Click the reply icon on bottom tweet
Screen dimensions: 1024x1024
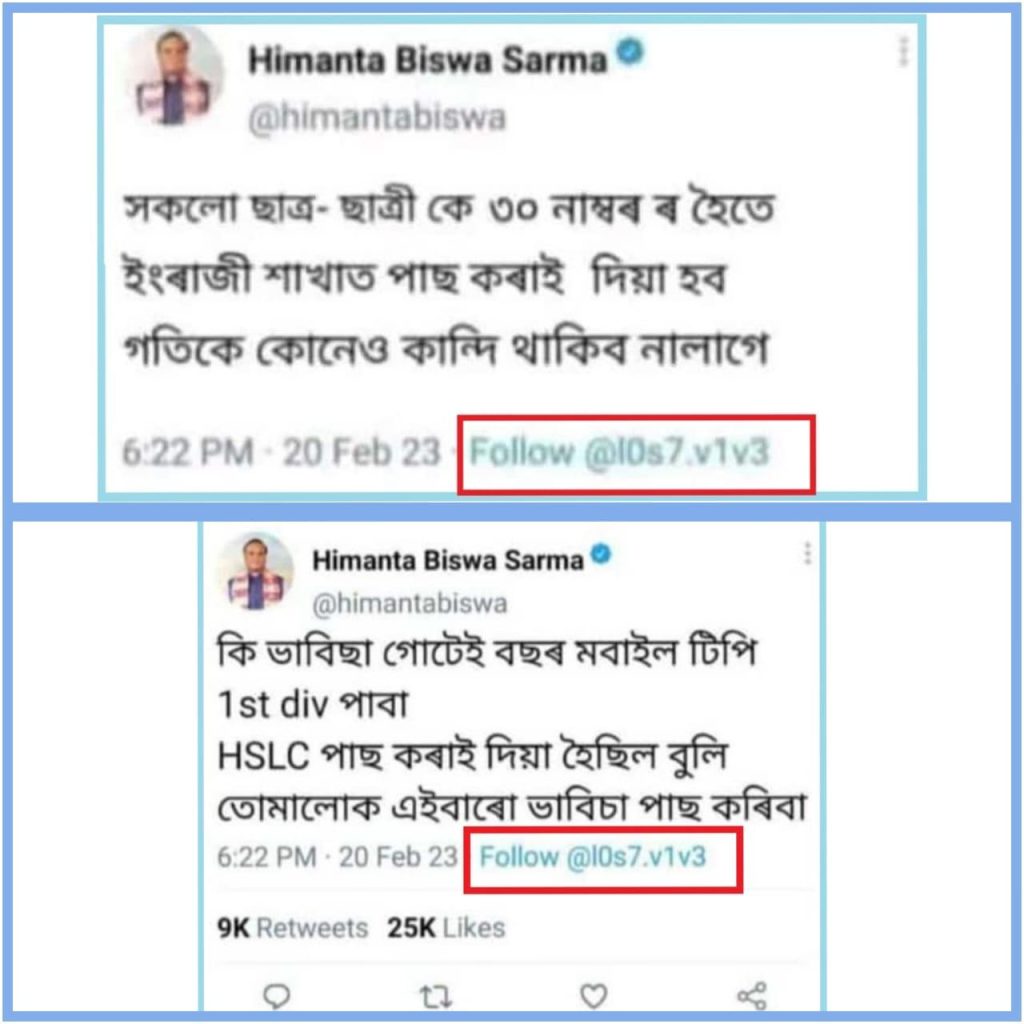276,996
